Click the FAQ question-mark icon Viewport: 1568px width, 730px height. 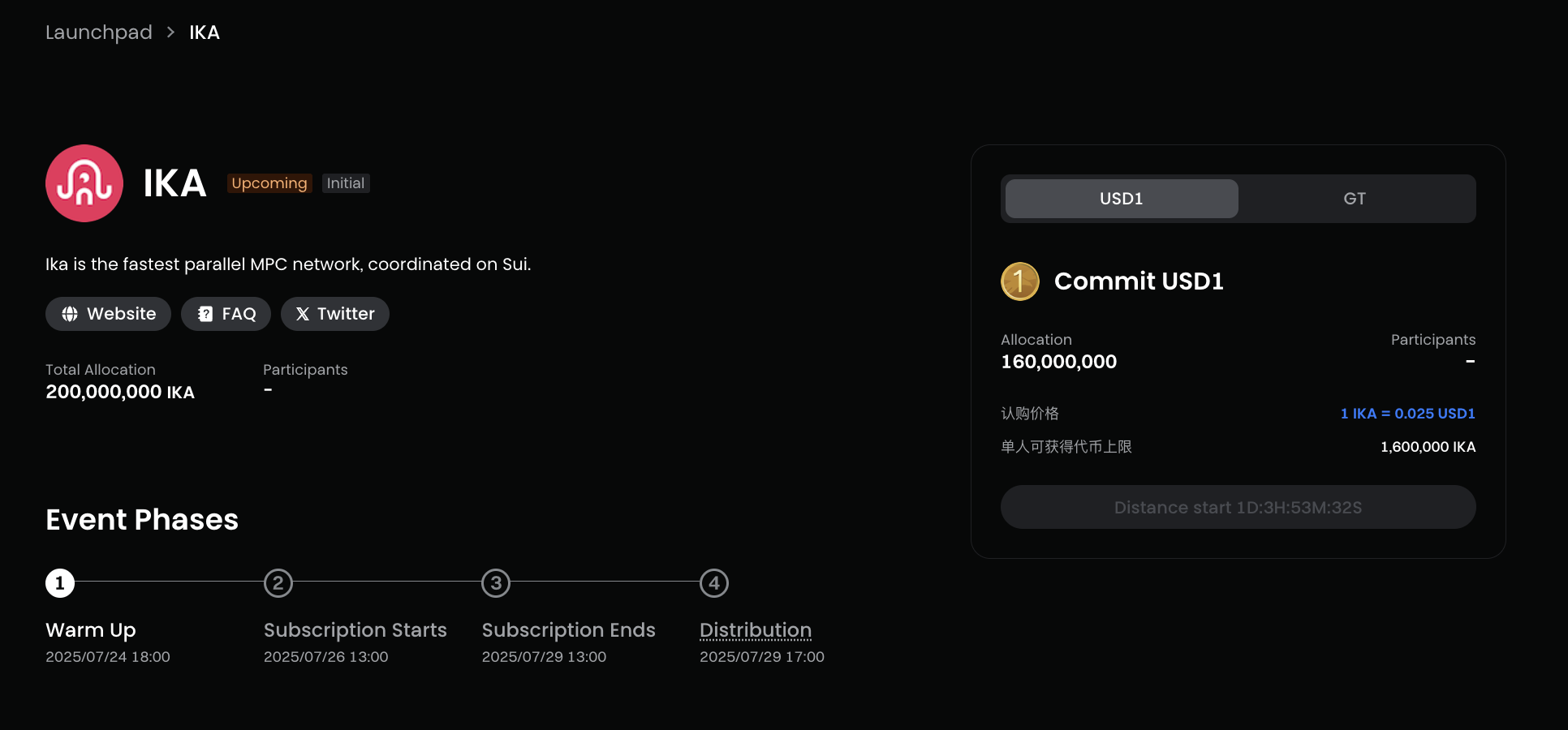click(x=205, y=314)
